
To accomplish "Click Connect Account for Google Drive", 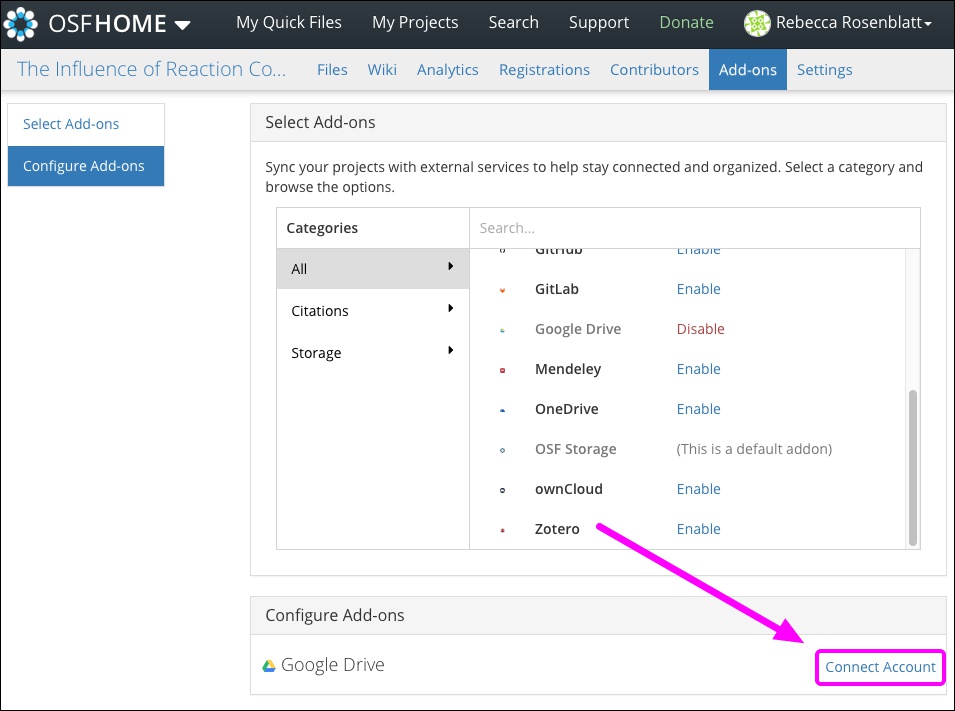I will [880, 667].
